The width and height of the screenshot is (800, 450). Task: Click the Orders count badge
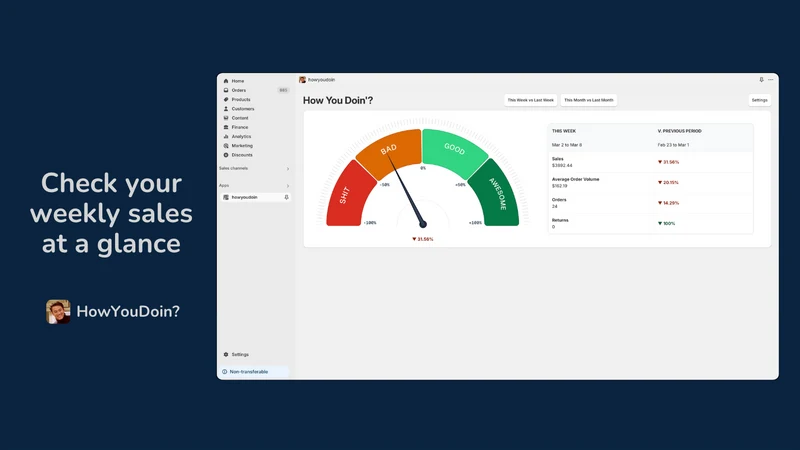point(283,90)
